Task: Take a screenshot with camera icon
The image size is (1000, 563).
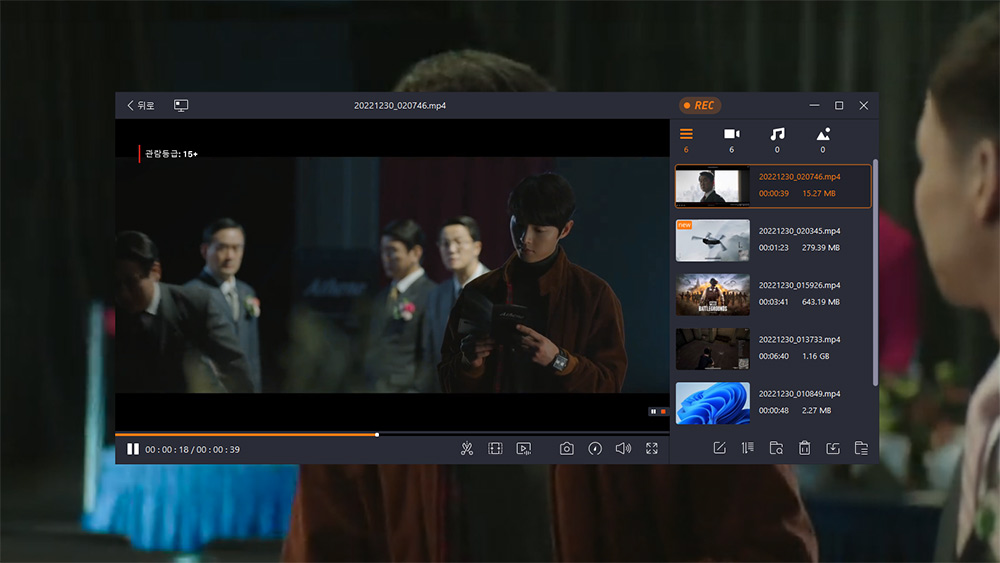Action: coord(566,449)
